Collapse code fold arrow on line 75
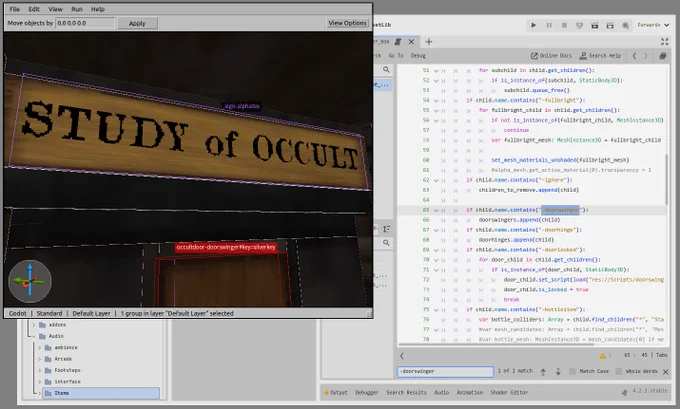This screenshot has width=680, height=409. pos(436,310)
